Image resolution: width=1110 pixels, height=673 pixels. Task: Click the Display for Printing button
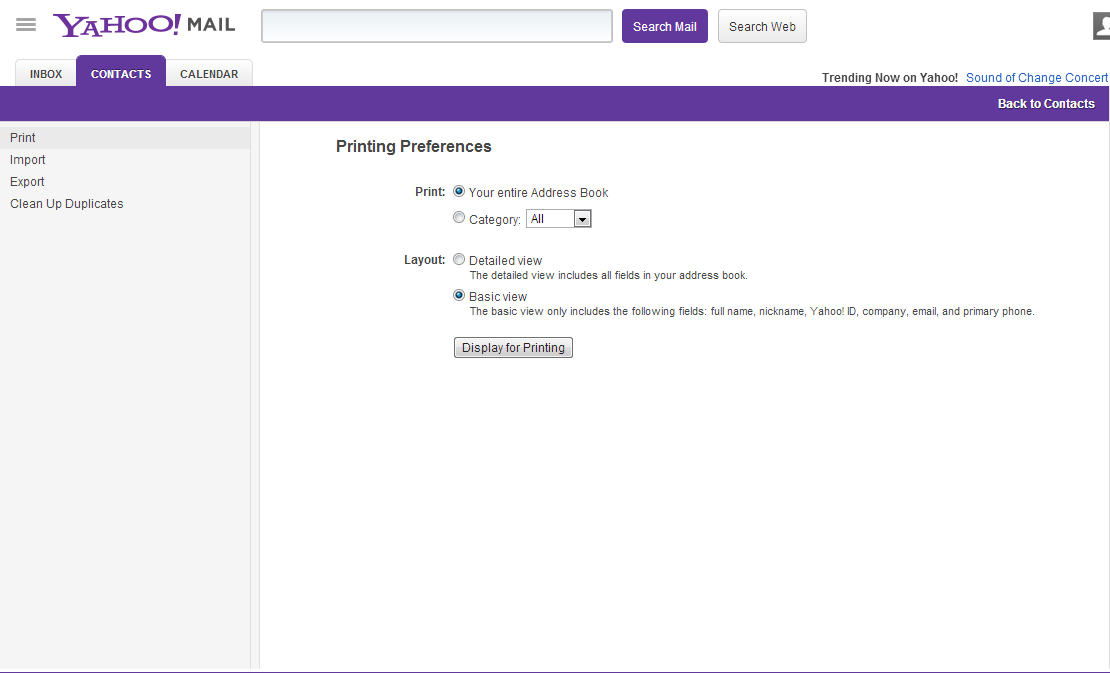[x=513, y=347]
